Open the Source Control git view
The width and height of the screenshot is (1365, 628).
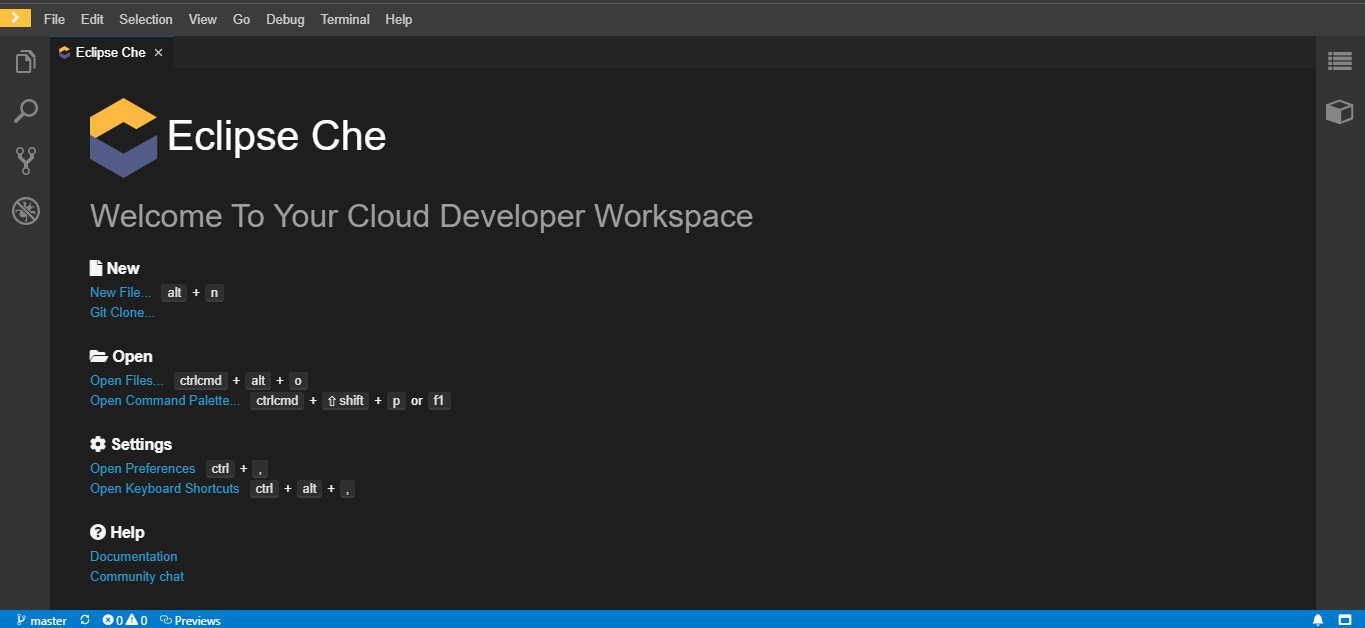coord(25,160)
